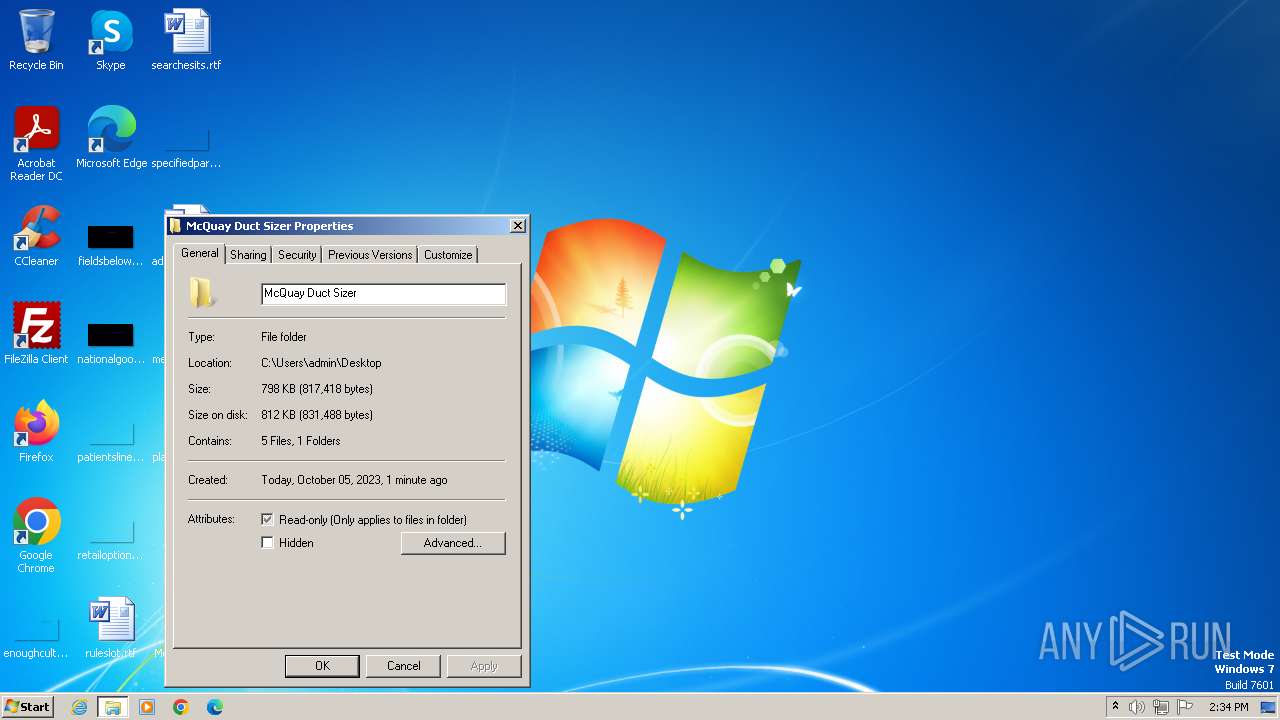Open the searchesits.rtf document icon
1280x720 pixels.
point(186,40)
